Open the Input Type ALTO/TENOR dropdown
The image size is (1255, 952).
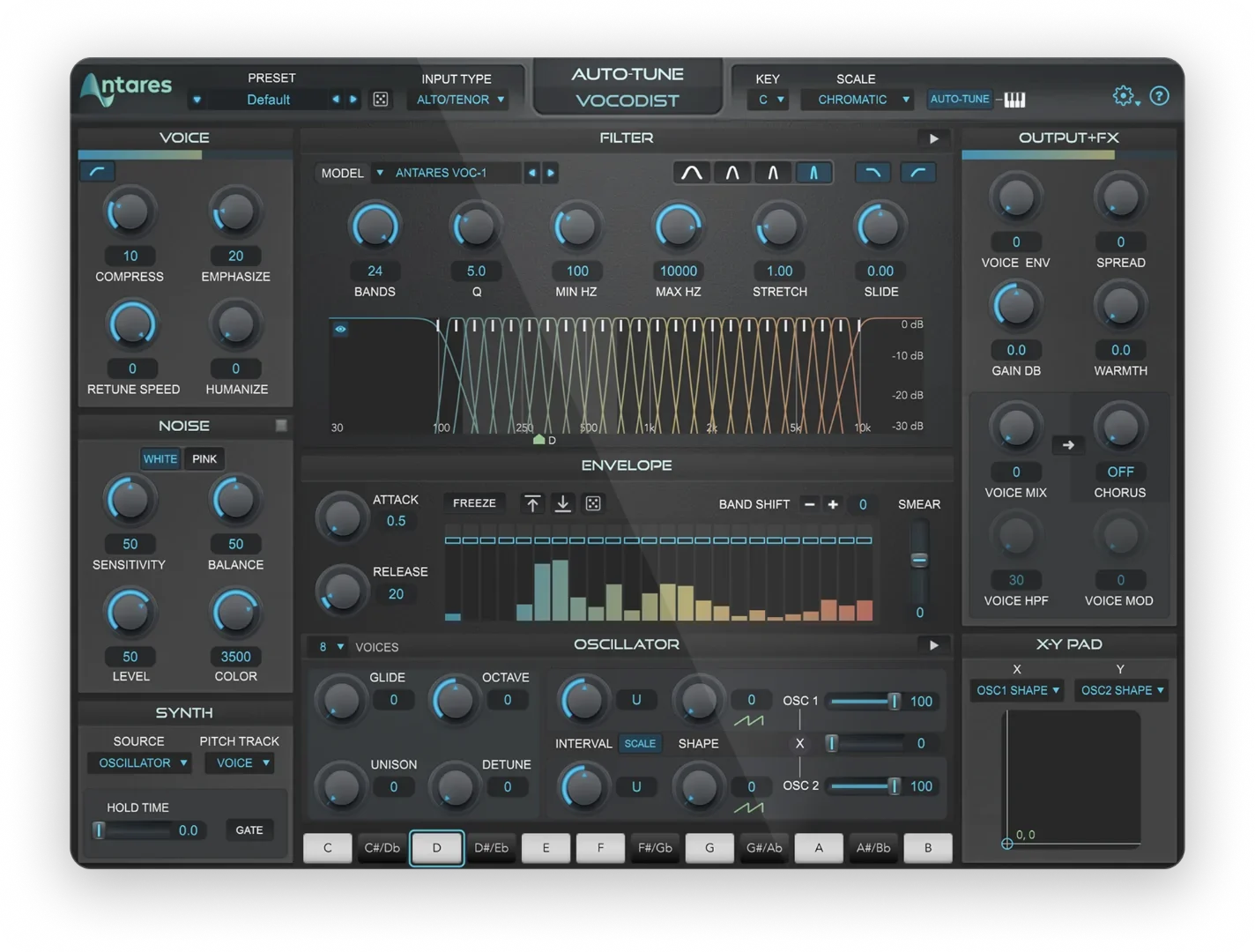(460, 100)
